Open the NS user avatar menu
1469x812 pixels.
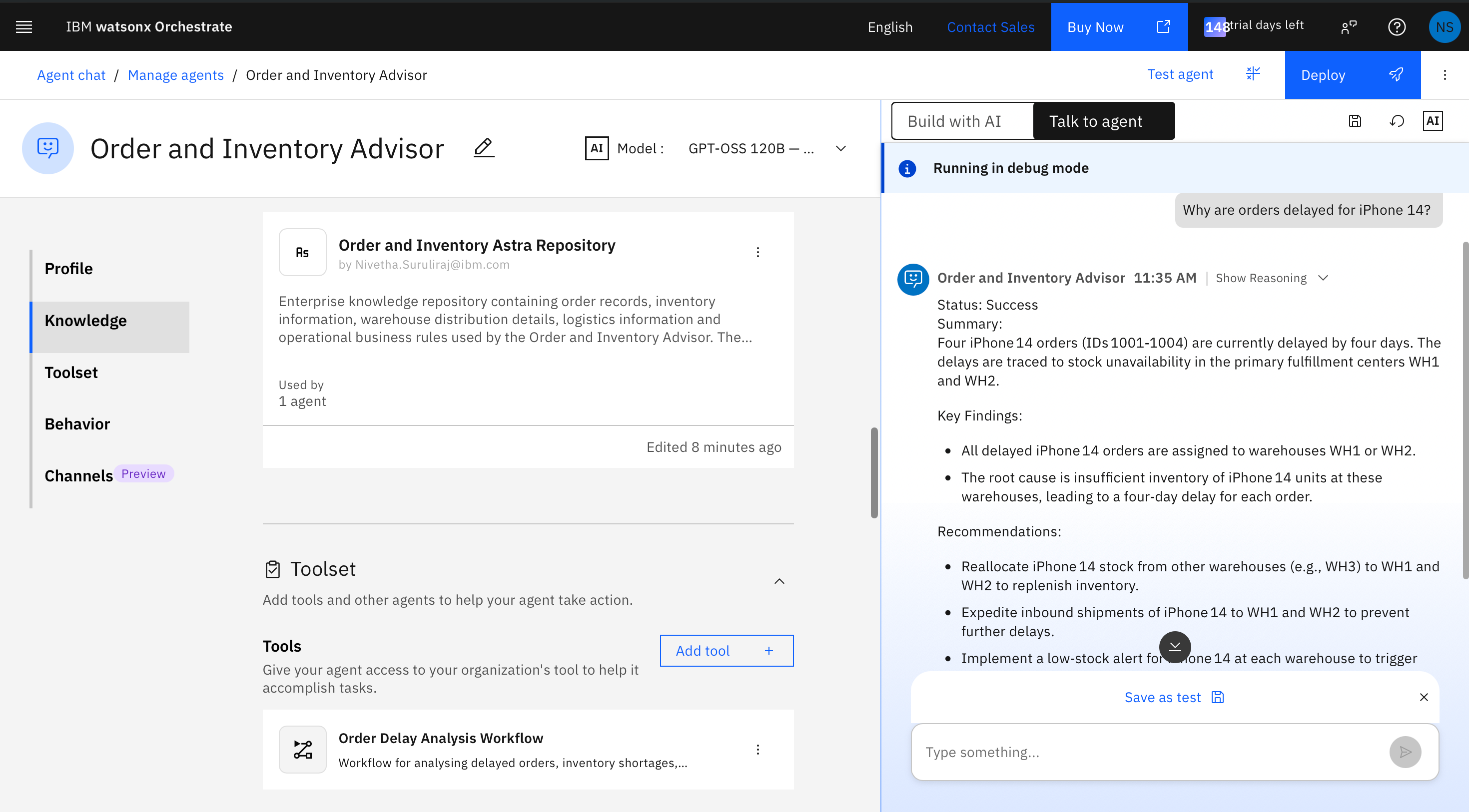point(1444,27)
